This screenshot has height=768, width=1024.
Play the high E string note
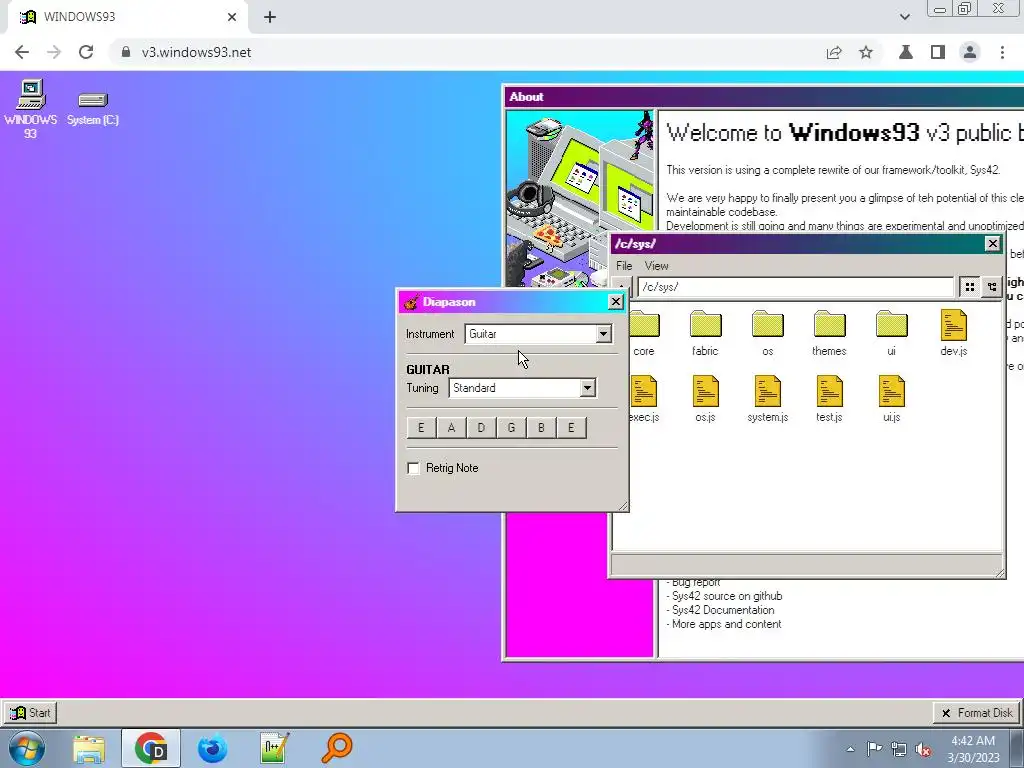click(x=571, y=428)
